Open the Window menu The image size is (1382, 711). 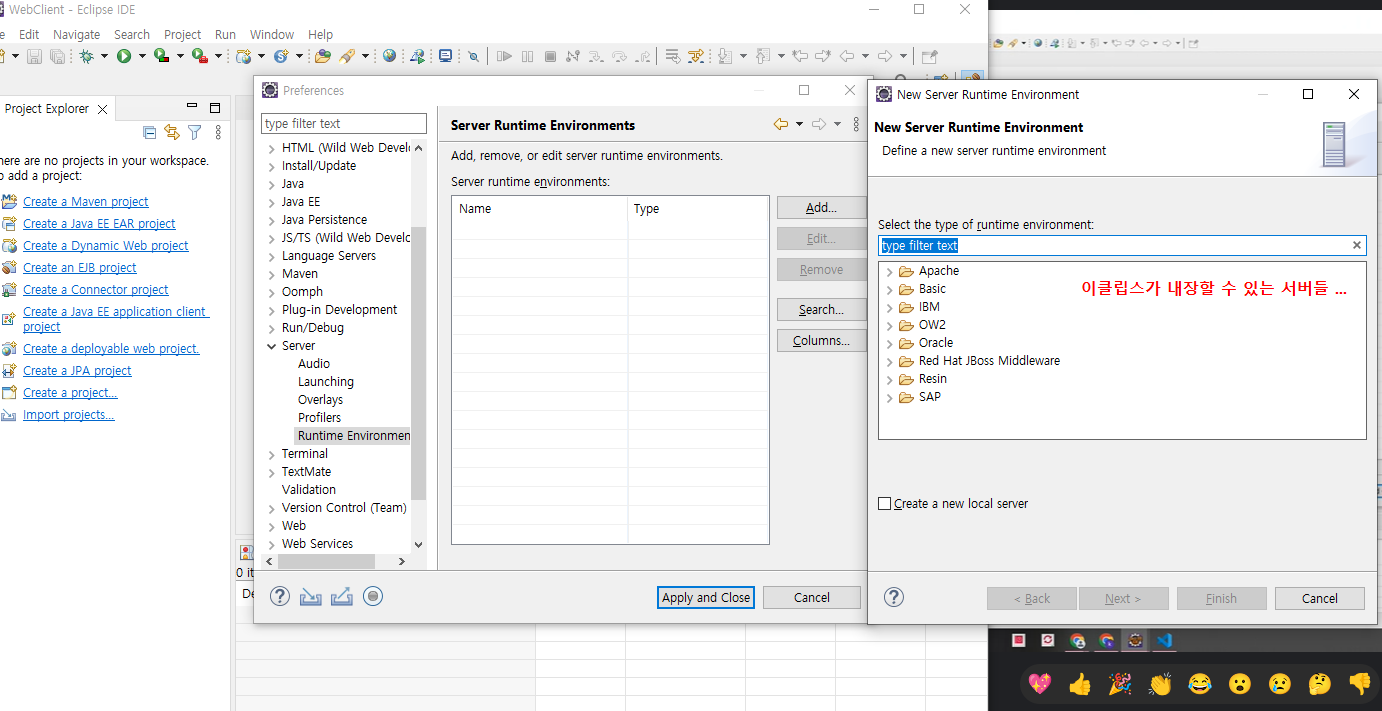coord(272,34)
